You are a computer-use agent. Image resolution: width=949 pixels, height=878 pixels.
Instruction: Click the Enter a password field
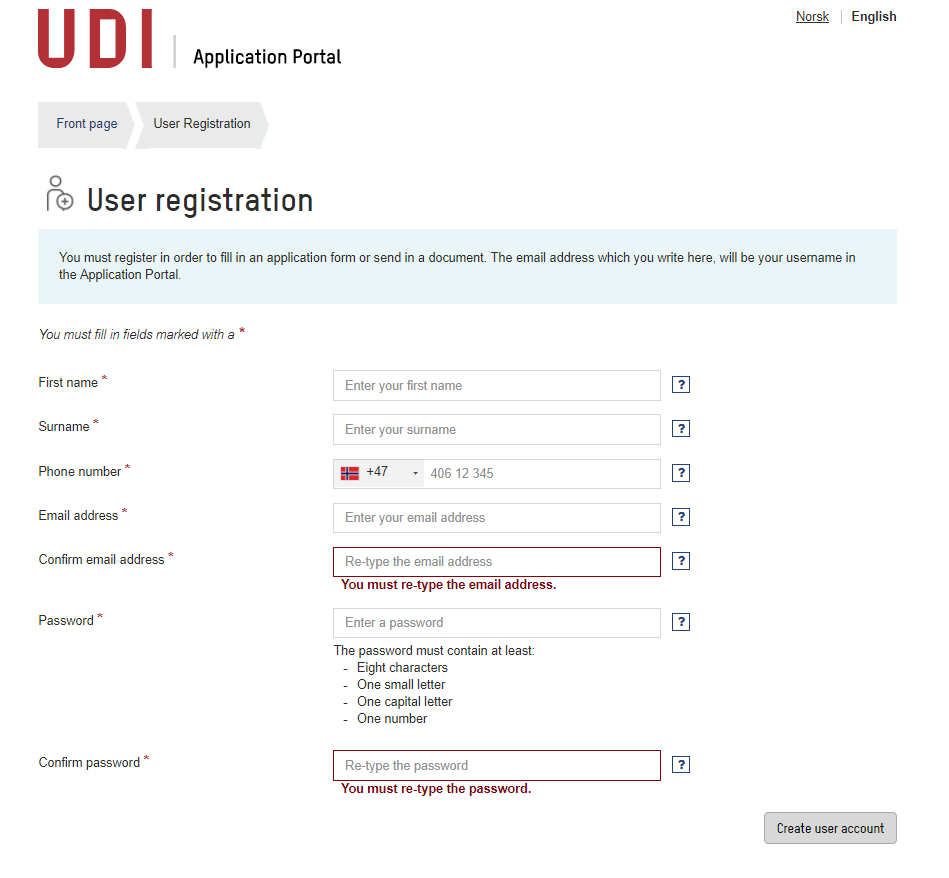(x=496, y=622)
